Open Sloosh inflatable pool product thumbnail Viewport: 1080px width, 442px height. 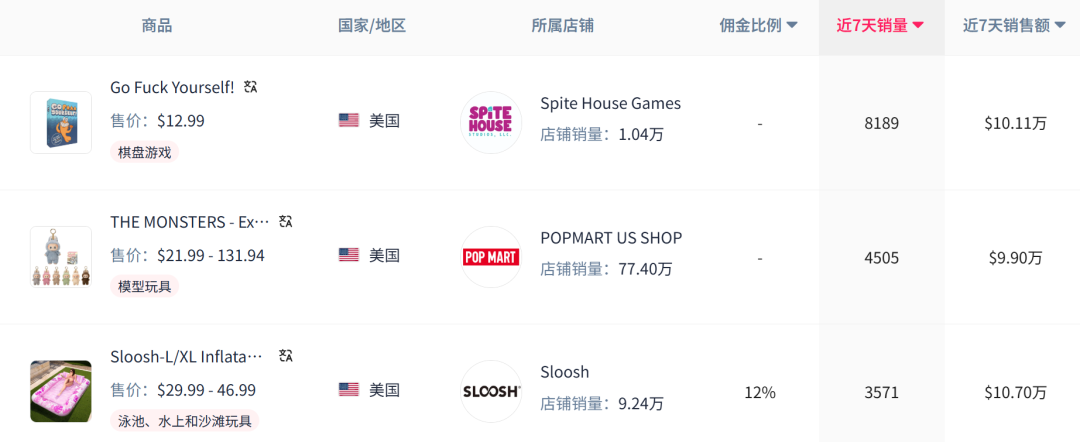tap(61, 391)
